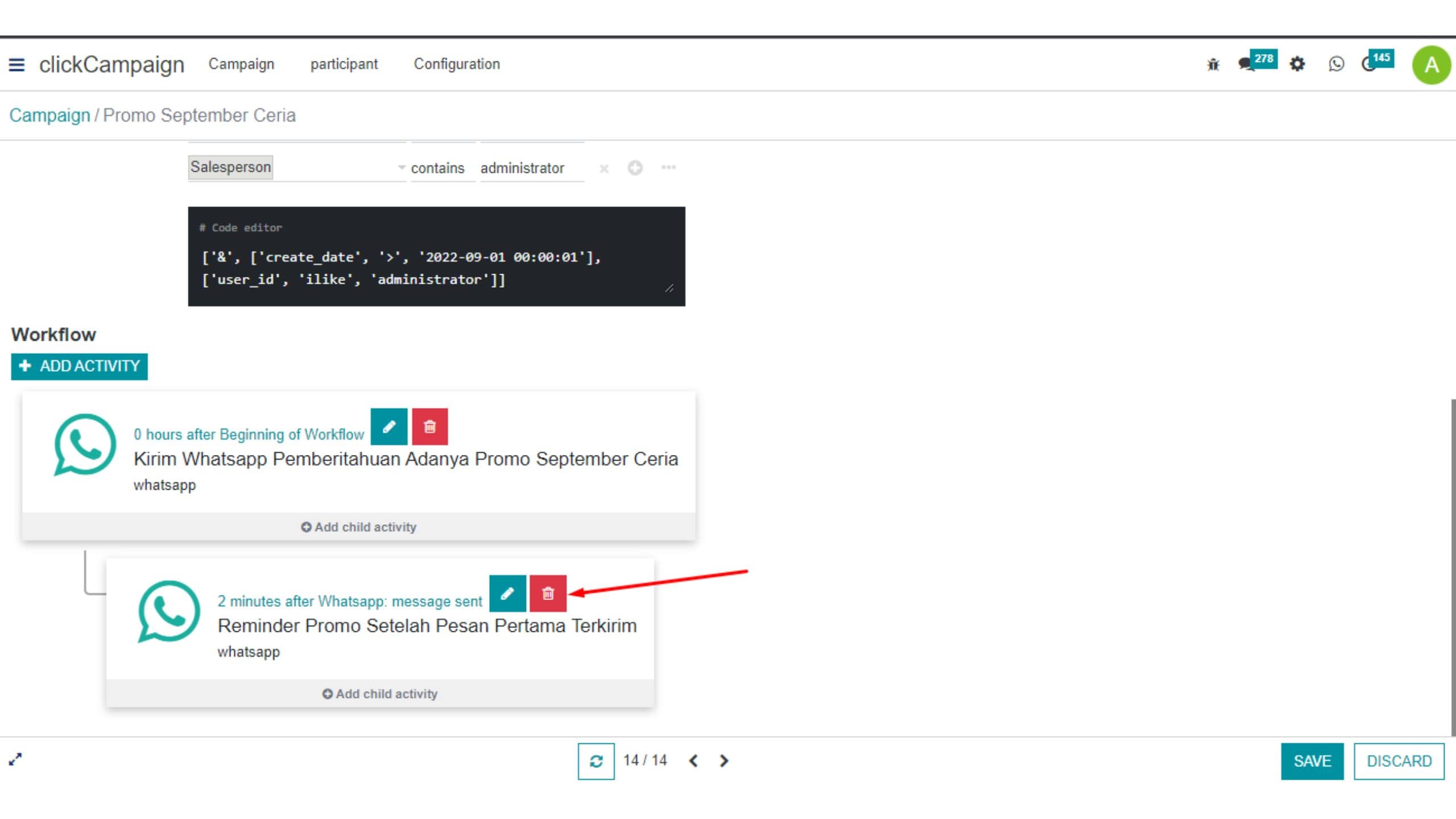Go to Campaign breadcrumb link
The height and width of the screenshot is (819, 1456).
coord(49,115)
